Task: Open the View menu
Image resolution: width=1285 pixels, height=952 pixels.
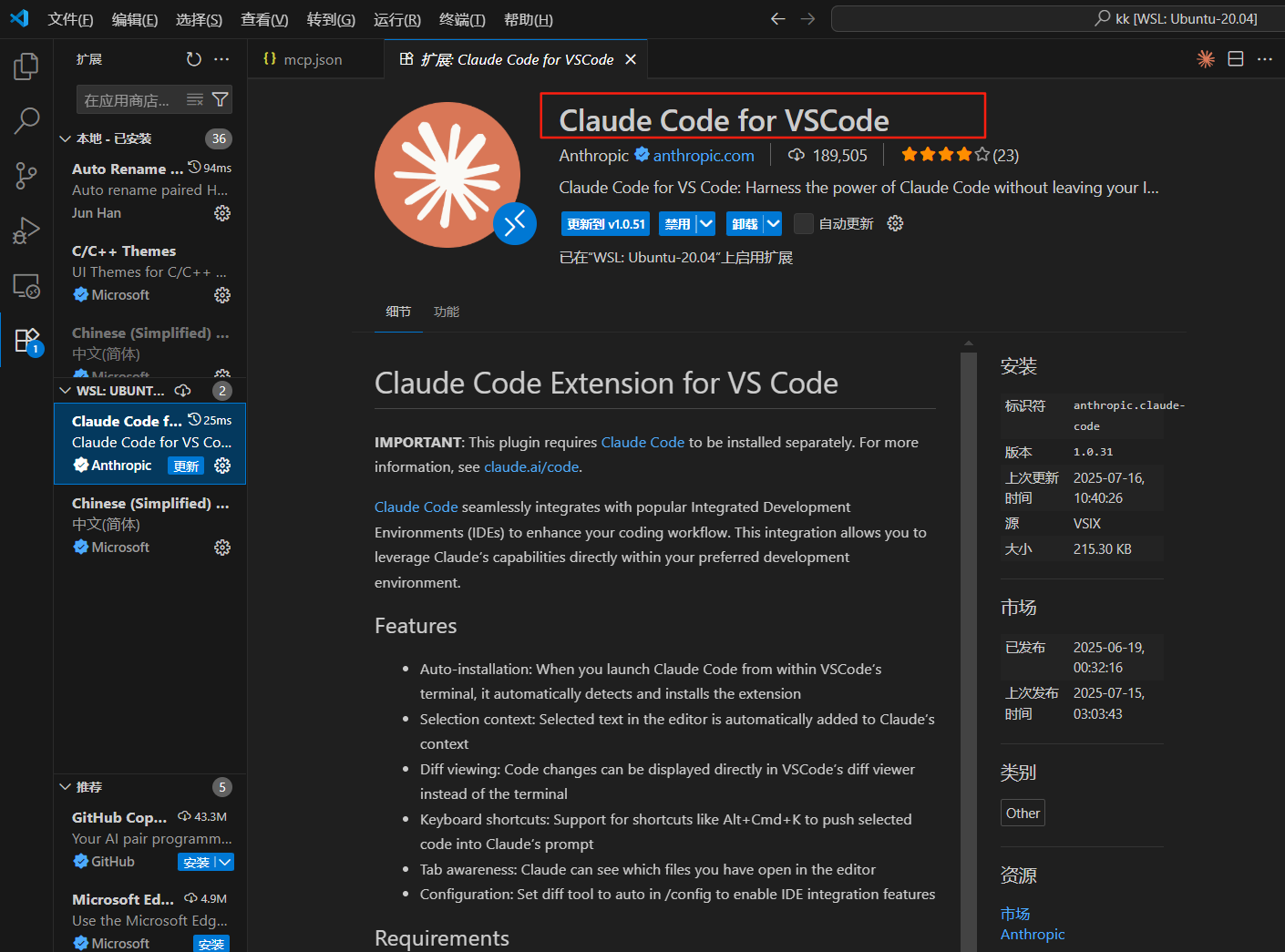Action: click(x=264, y=19)
